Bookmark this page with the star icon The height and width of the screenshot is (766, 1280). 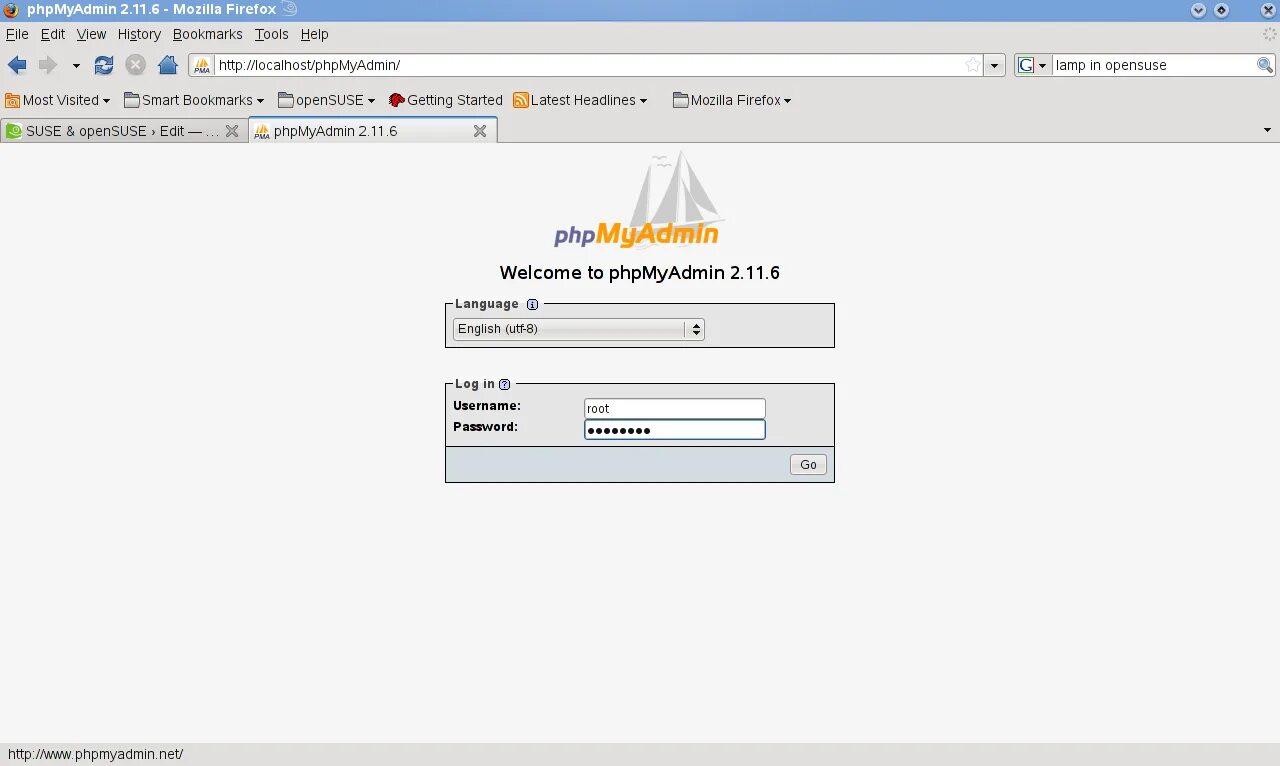972,65
